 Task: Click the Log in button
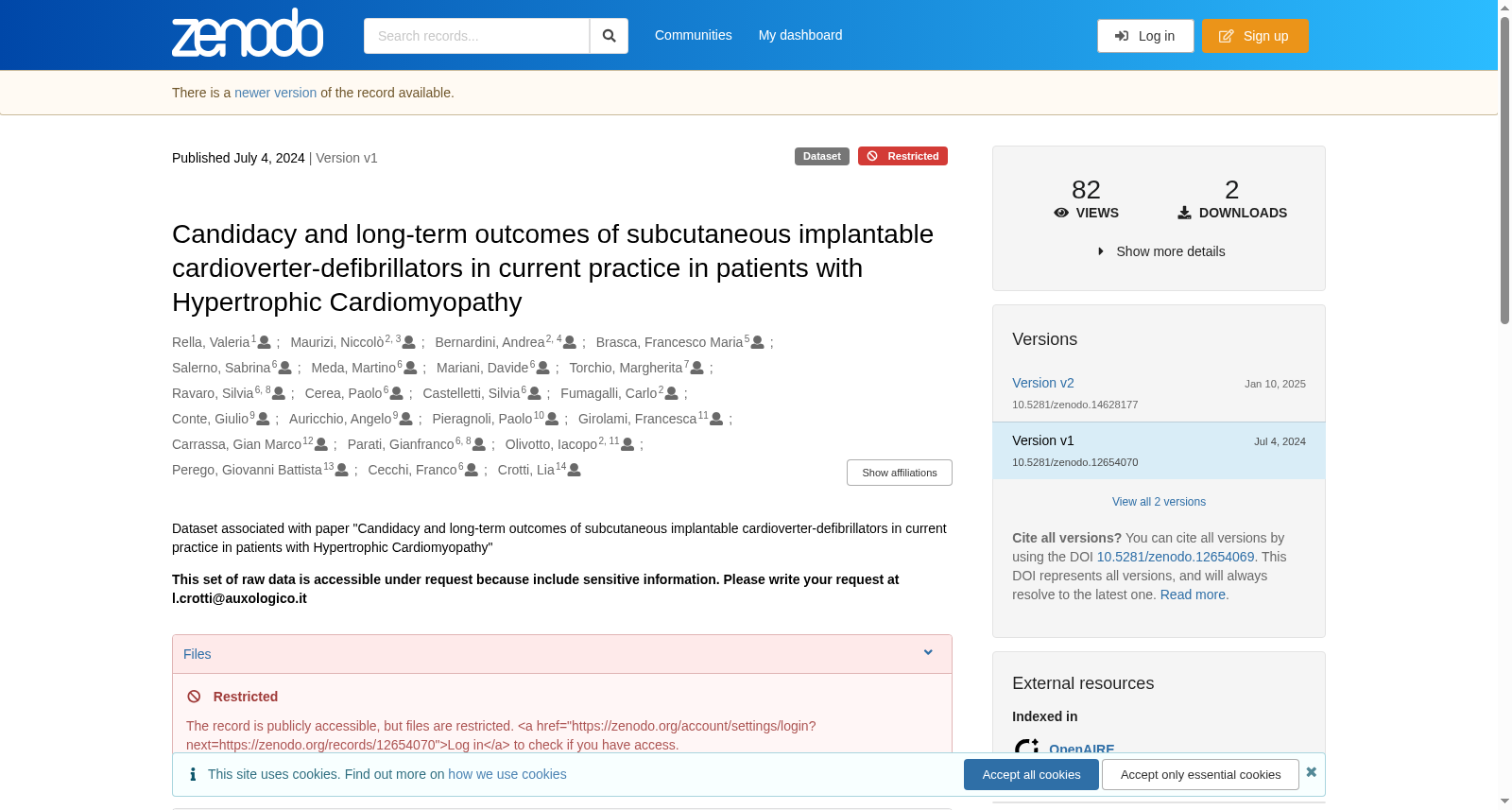[1145, 36]
